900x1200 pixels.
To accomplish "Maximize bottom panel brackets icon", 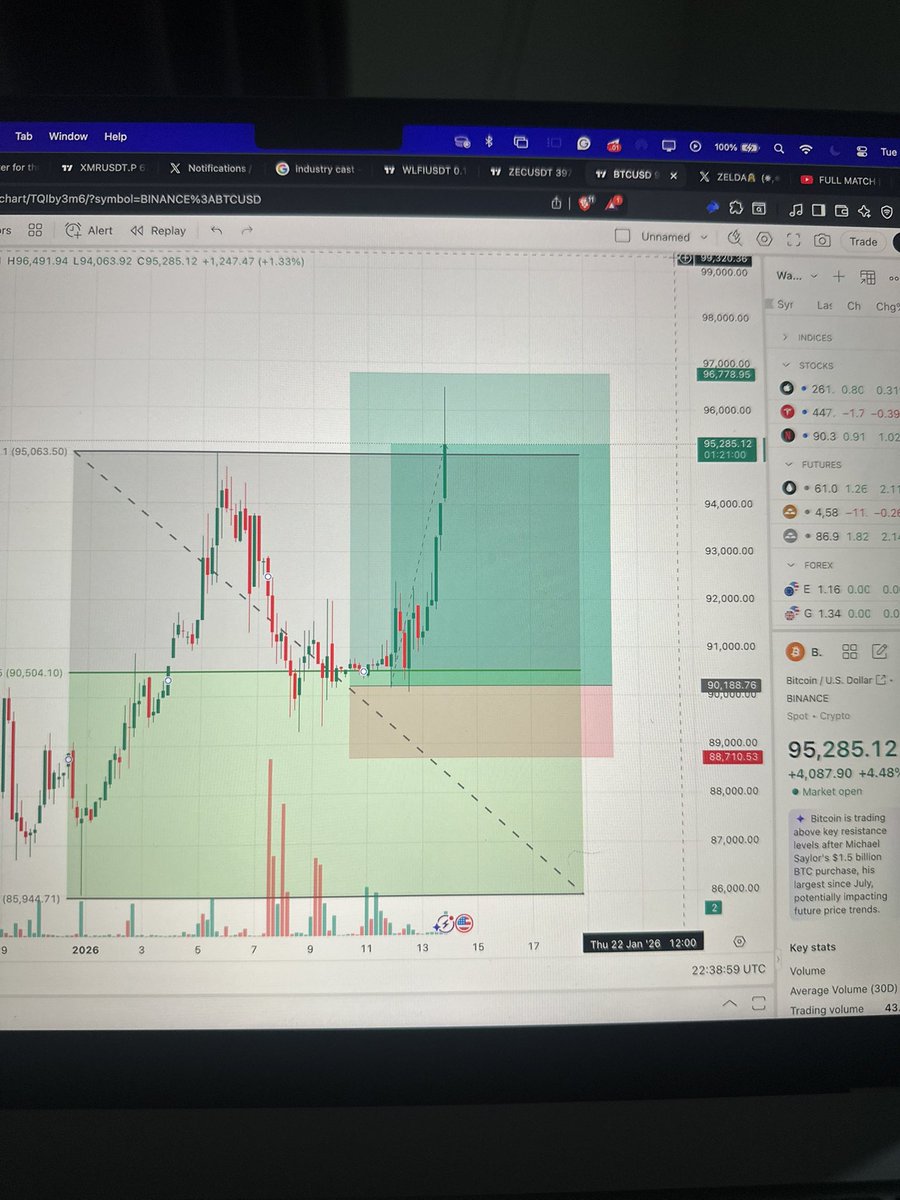I will point(758,1003).
